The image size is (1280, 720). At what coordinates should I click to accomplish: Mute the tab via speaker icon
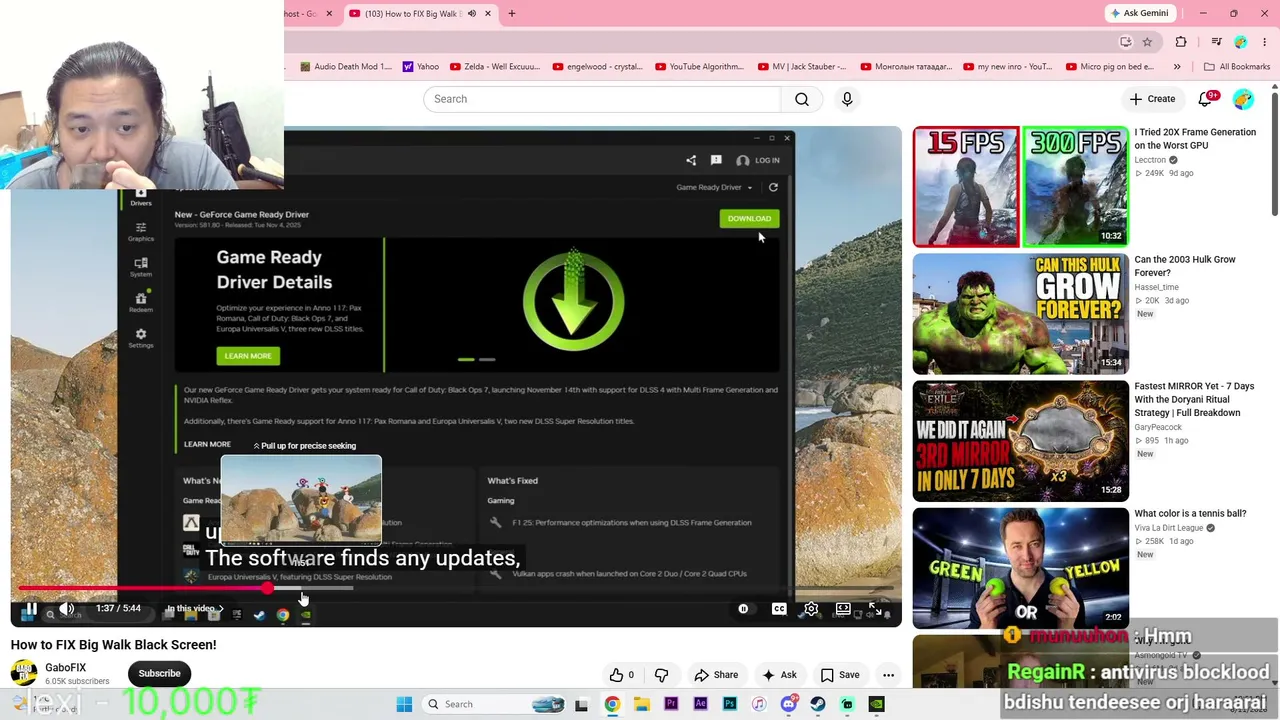click(x=472, y=14)
